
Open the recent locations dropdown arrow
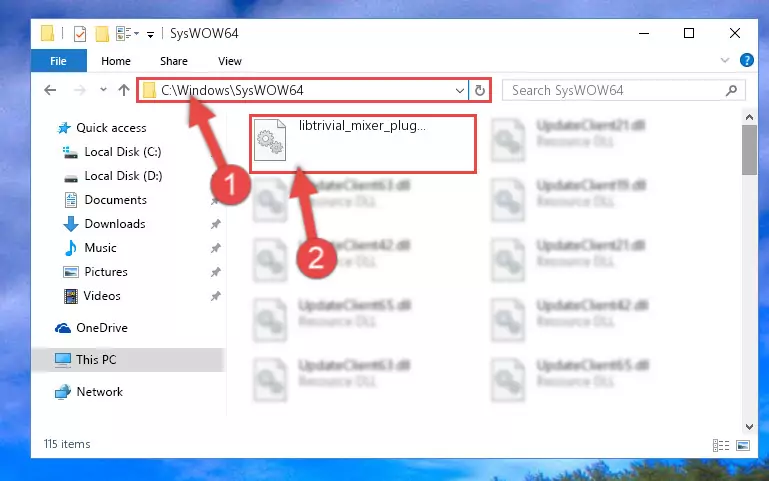103,90
